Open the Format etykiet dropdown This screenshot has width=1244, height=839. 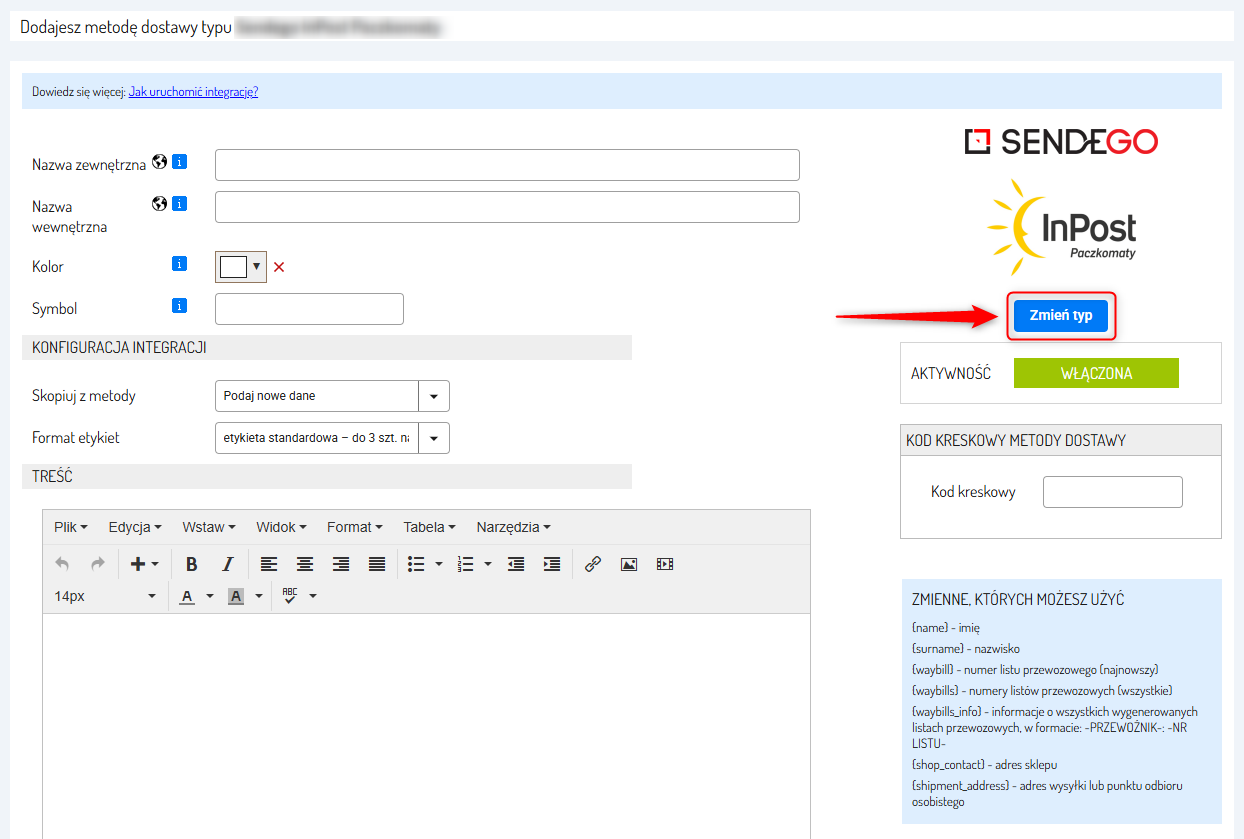[433, 438]
